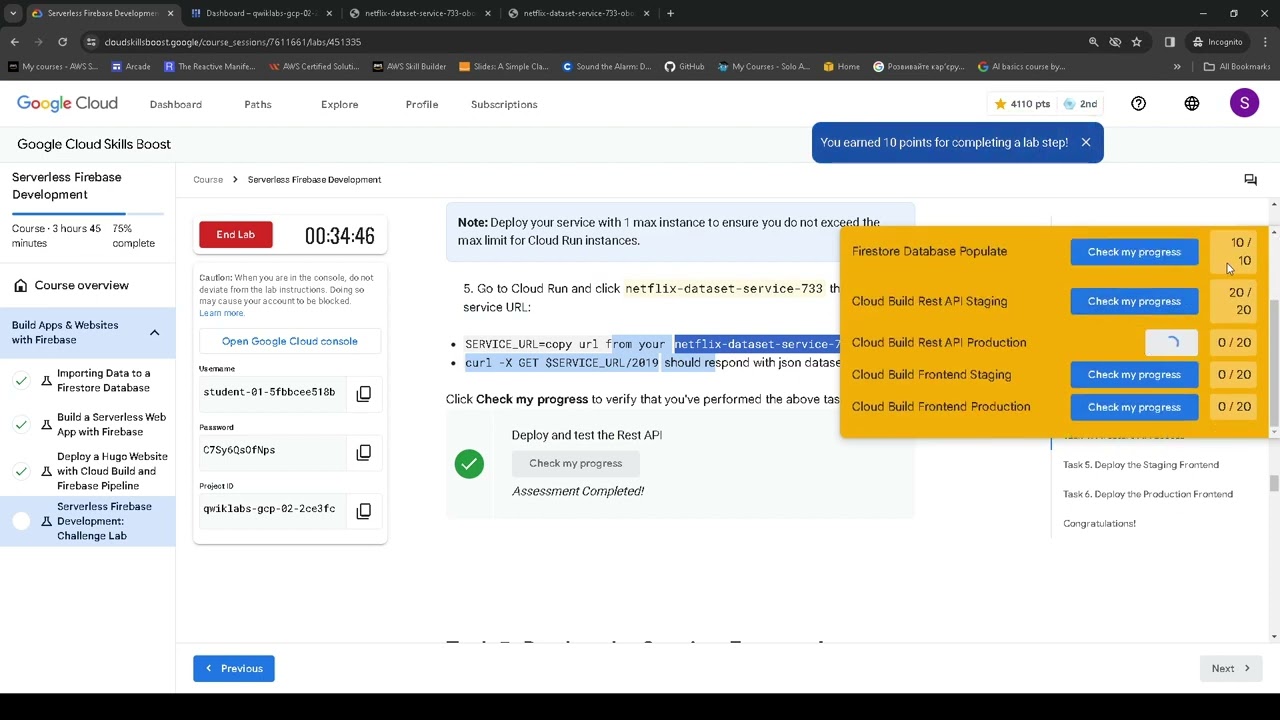This screenshot has height=720, width=1280.
Task: Collapse Build Apps & Websites with Firebase section
Action: point(155,333)
